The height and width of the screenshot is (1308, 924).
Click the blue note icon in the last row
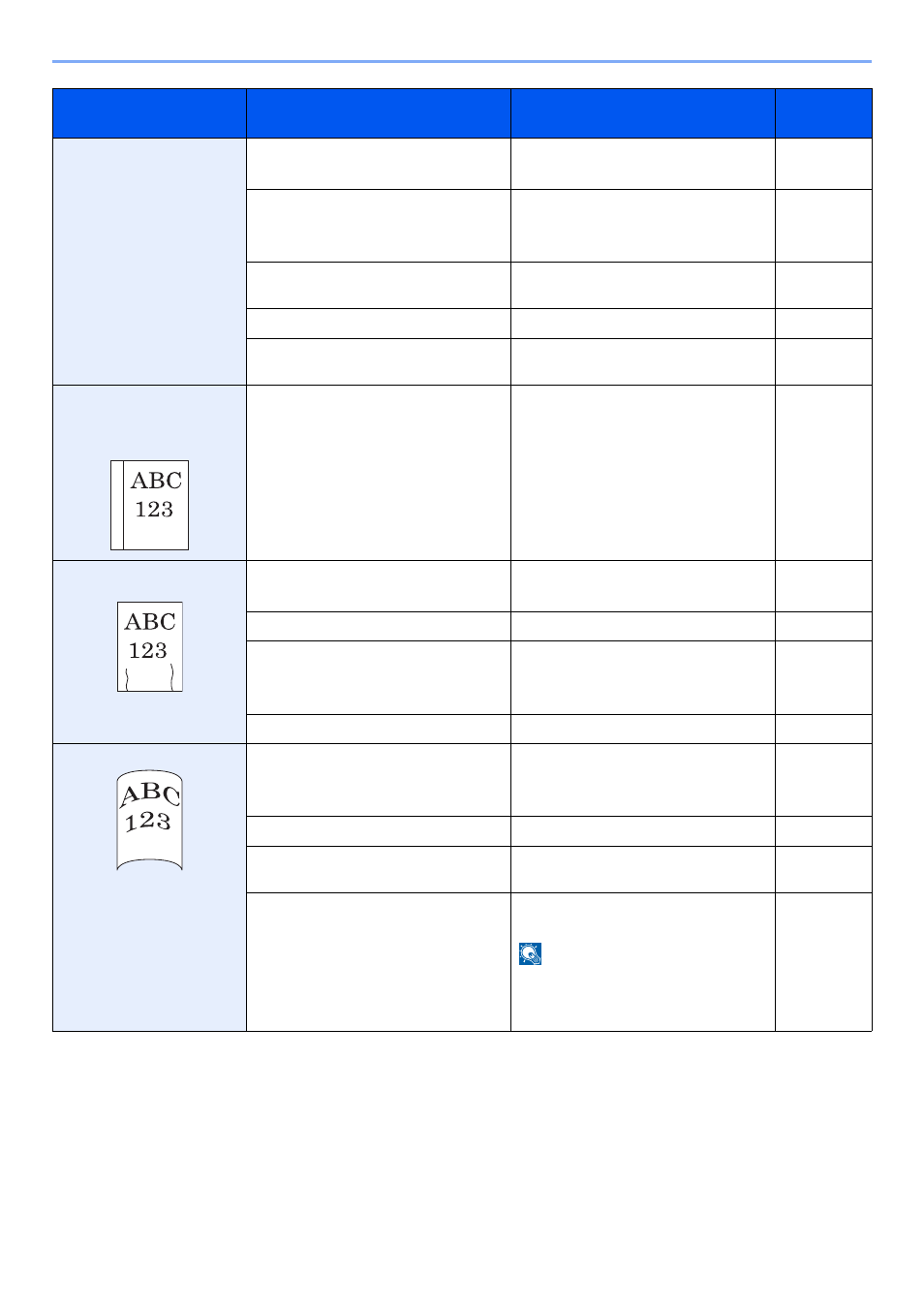click(x=530, y=953)
